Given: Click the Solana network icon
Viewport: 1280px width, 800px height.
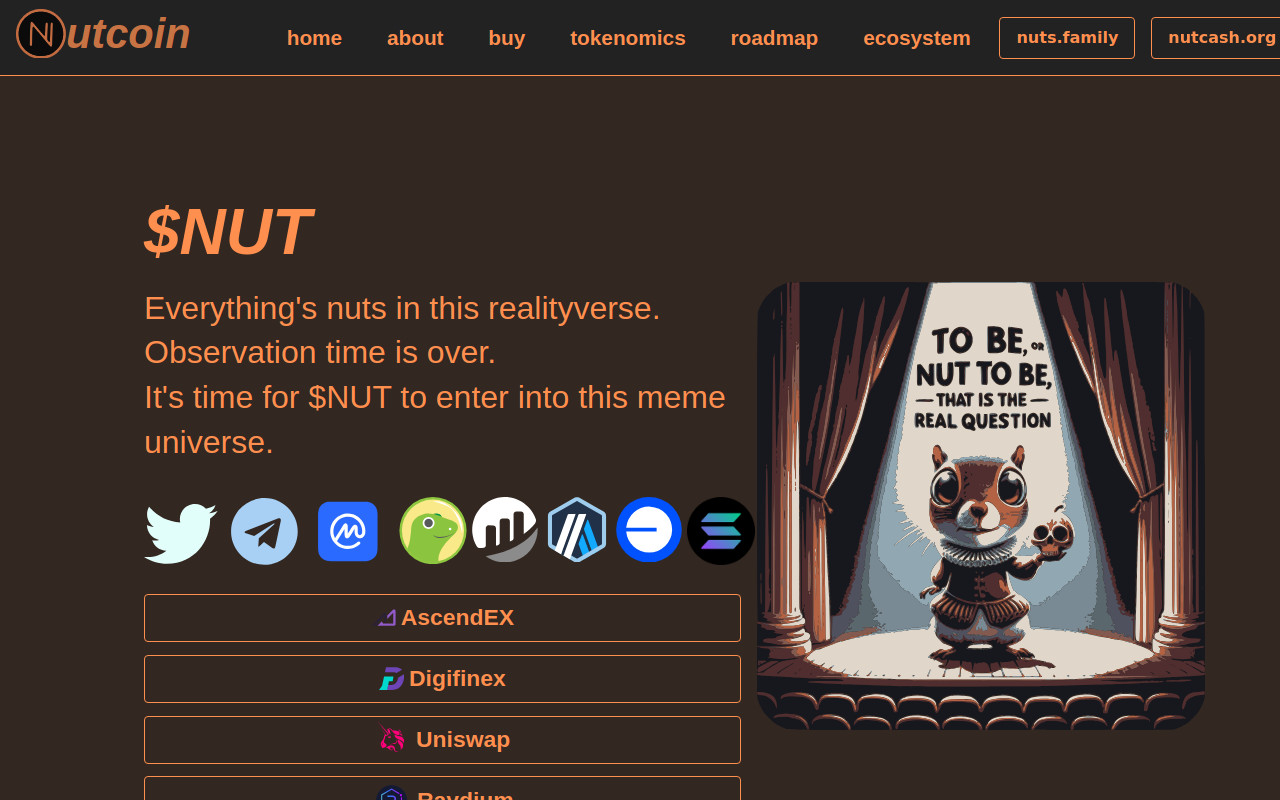Looking at the screenshot, I should point(721,531).
